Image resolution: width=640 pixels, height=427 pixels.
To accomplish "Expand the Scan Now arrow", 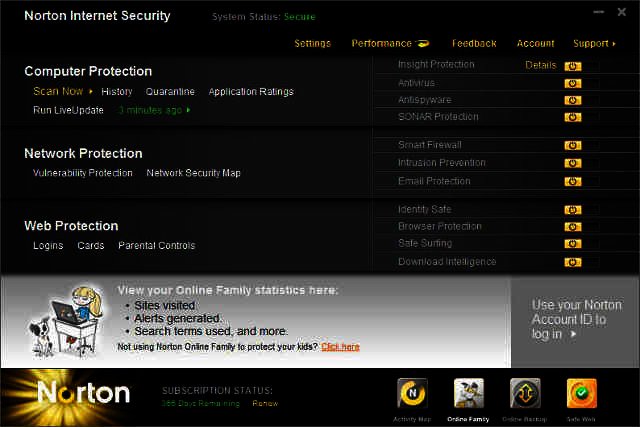I will pyautogui.click(x=91, y=91).
